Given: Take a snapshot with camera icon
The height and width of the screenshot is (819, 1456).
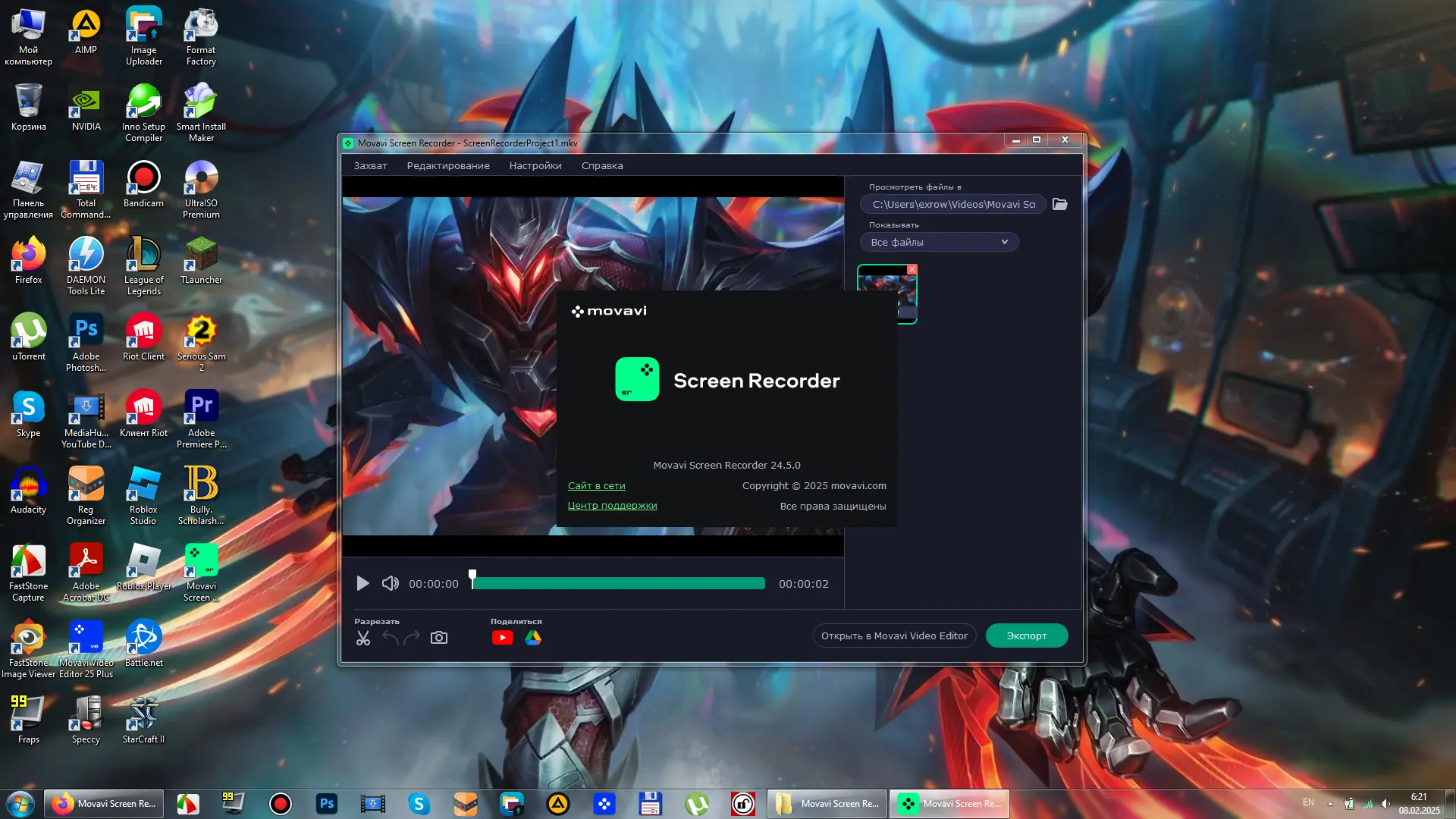Looking at the screenshot, I should pyautogui.click(x=439, y=638).
